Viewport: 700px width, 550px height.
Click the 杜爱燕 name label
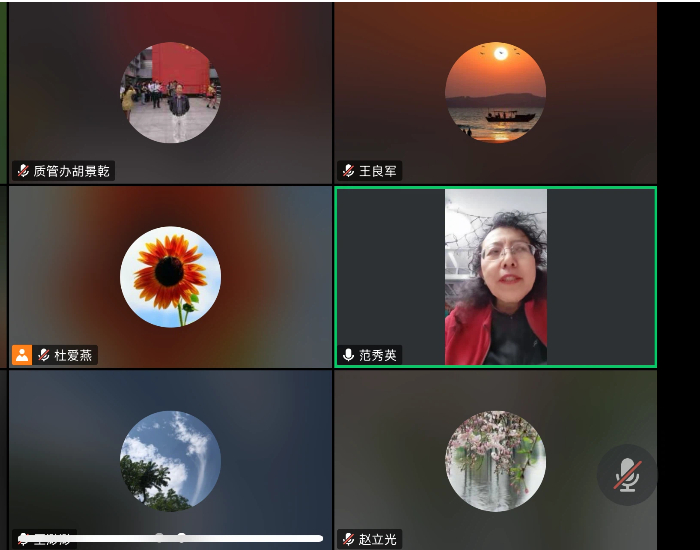pyautogui.click(x=73, y=355)
